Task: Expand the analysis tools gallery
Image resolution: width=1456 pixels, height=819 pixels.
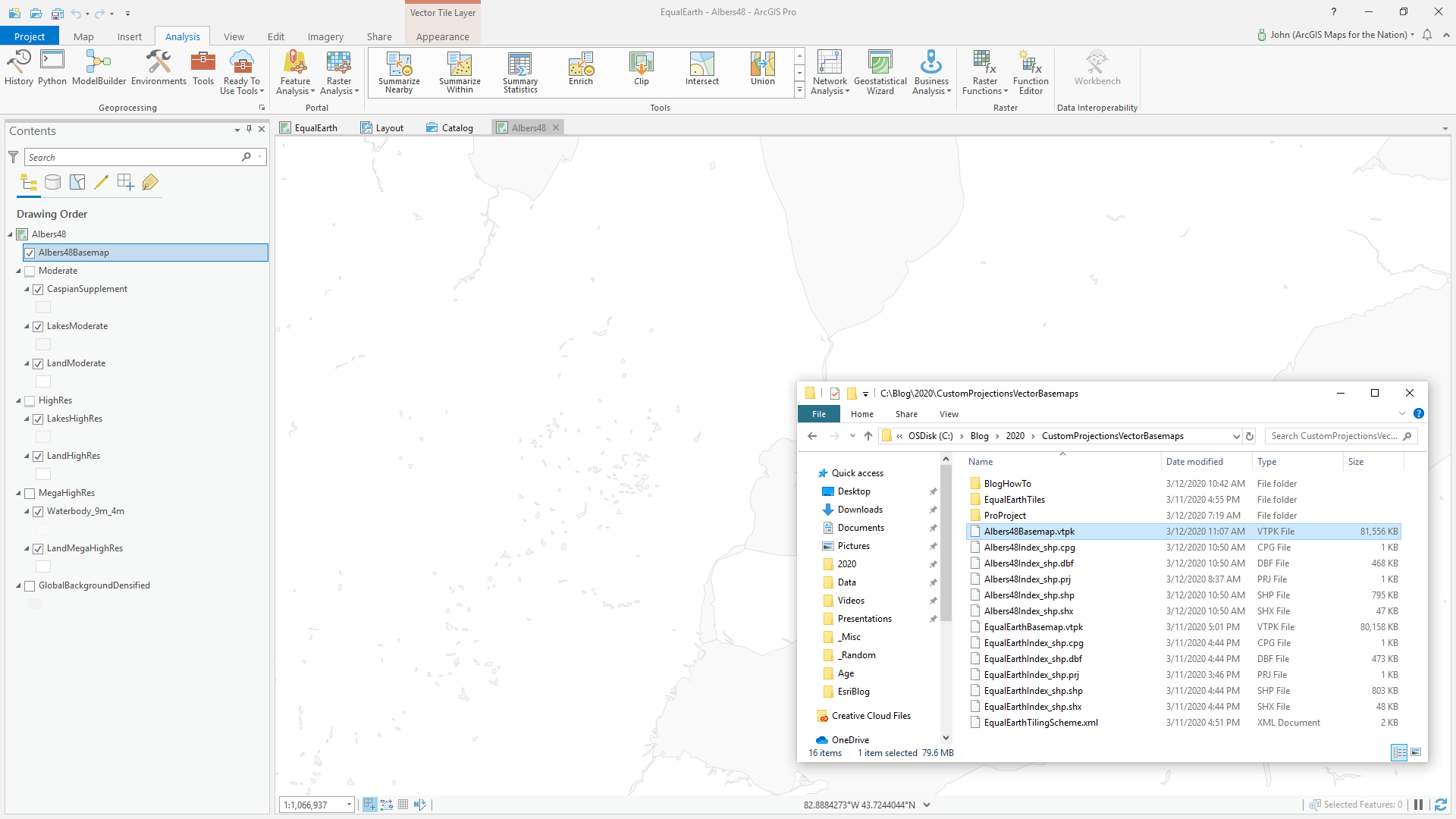Action: (x=799, y=90)
